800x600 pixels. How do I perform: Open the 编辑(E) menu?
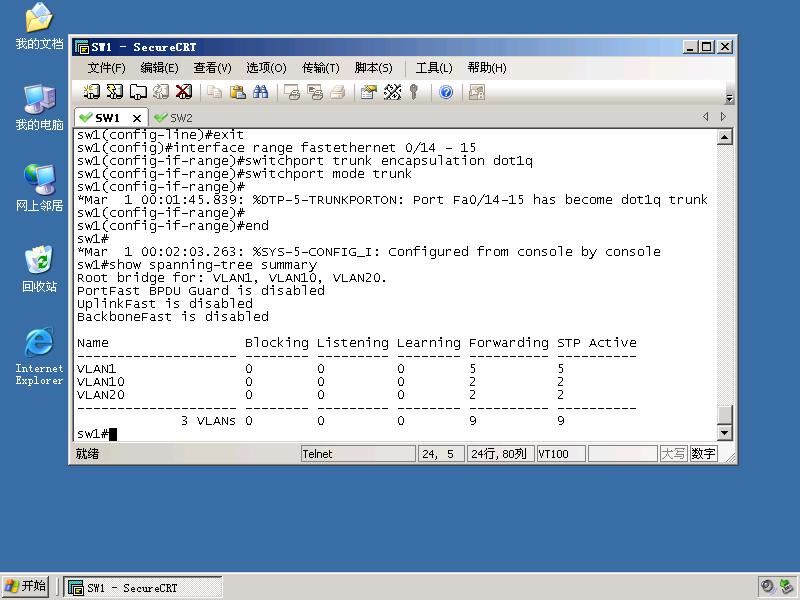point(159,68)
